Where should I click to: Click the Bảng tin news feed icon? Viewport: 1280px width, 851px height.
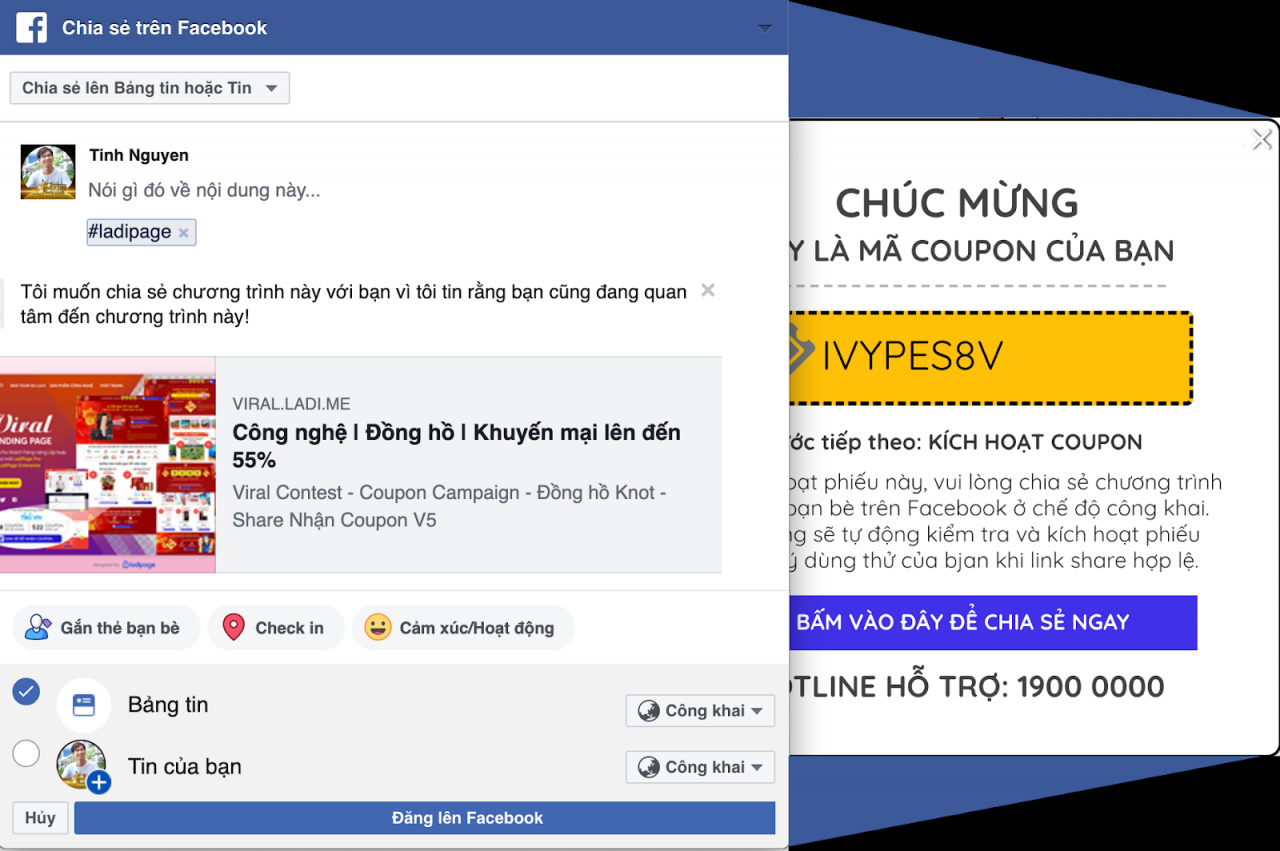tap(84, 705)
